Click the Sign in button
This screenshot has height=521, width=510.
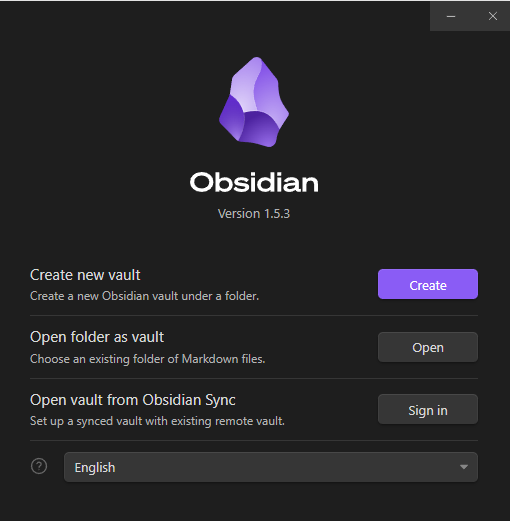[x=428, y=410]
